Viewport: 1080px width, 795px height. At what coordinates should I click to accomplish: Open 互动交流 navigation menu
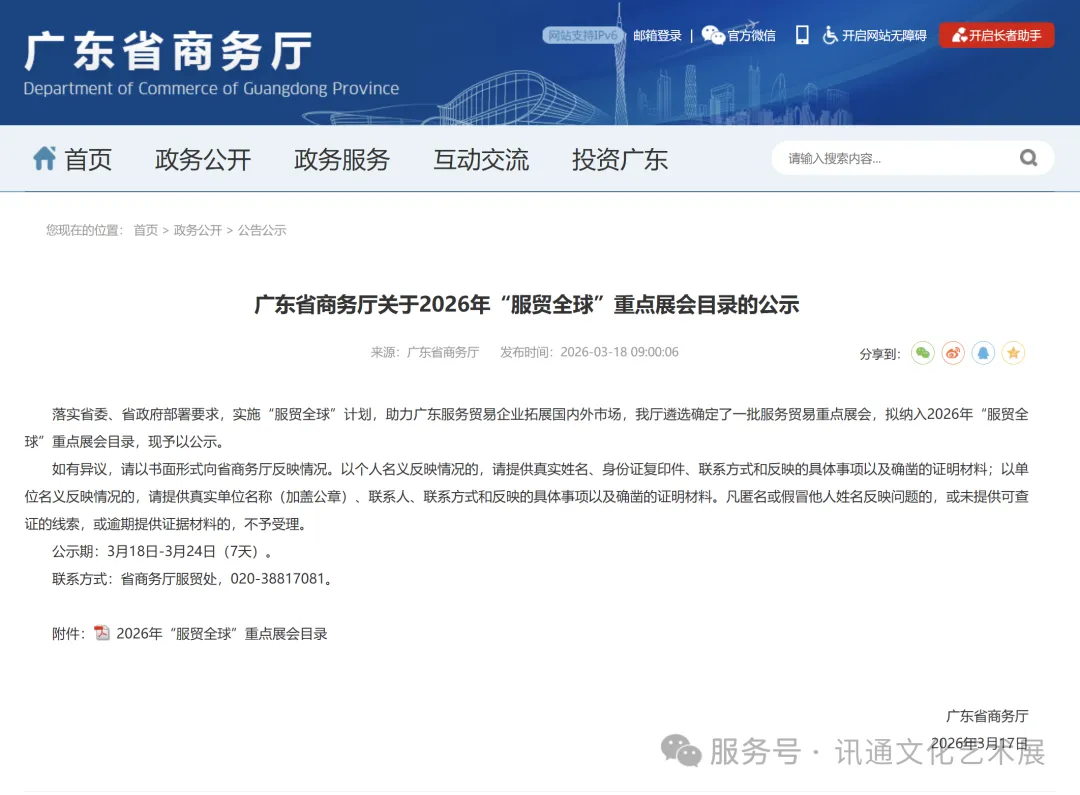pyautogui.click(x=481, y=159)
